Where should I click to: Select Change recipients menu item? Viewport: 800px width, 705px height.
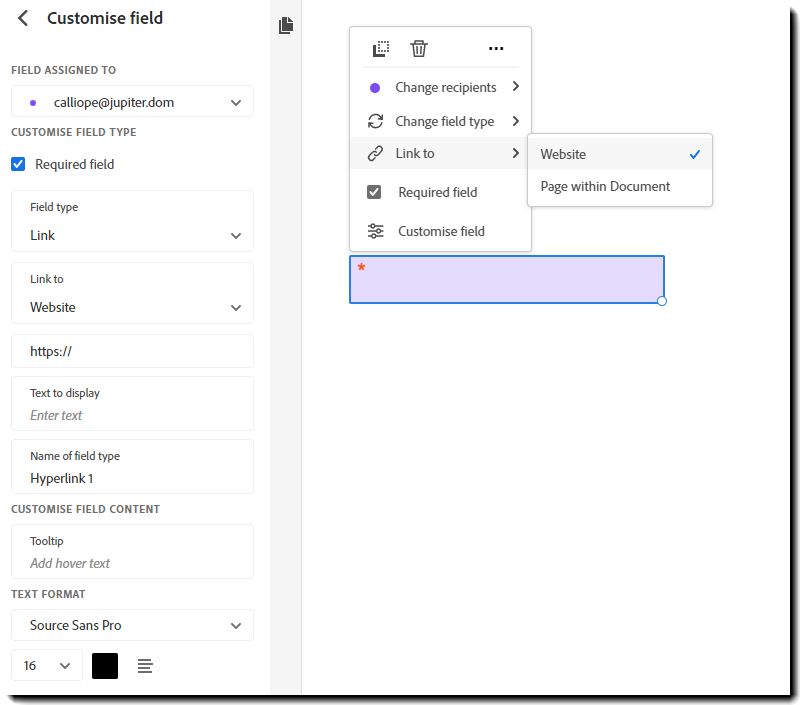point(441,87)
